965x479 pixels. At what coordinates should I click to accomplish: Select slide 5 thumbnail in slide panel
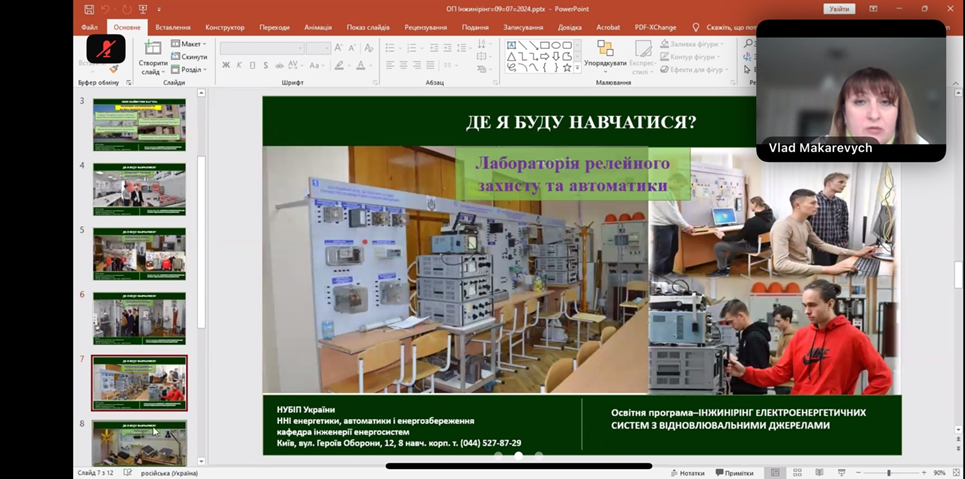pyautogui.click(x=139, y=253)
